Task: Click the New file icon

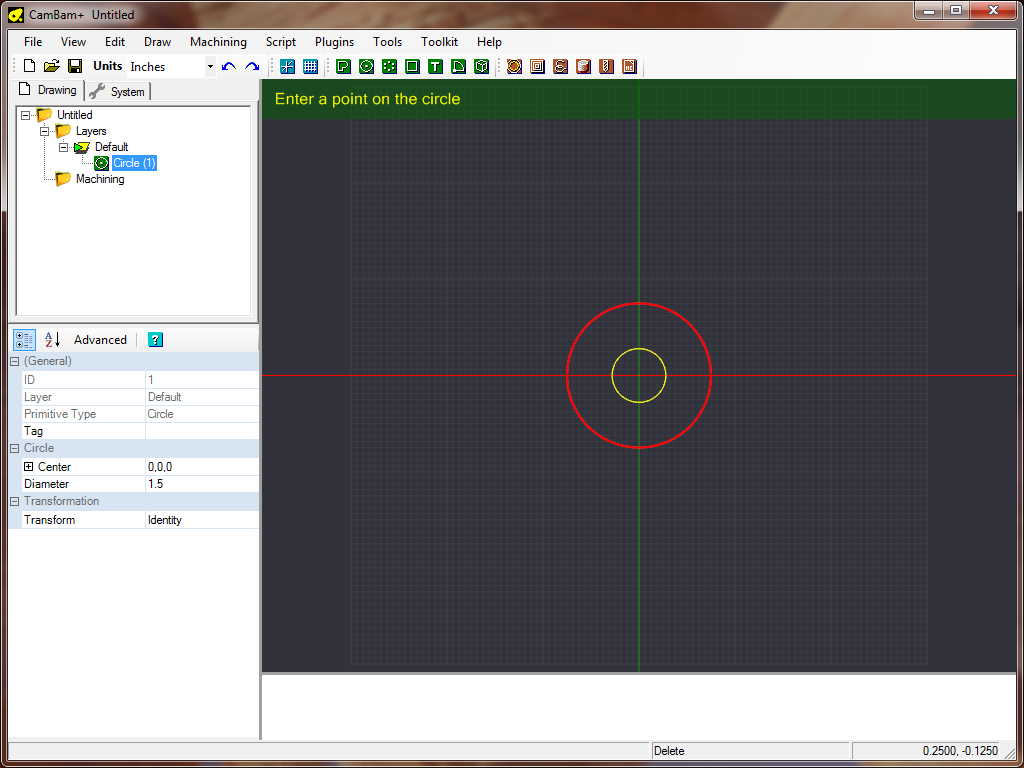Action: 29,66
